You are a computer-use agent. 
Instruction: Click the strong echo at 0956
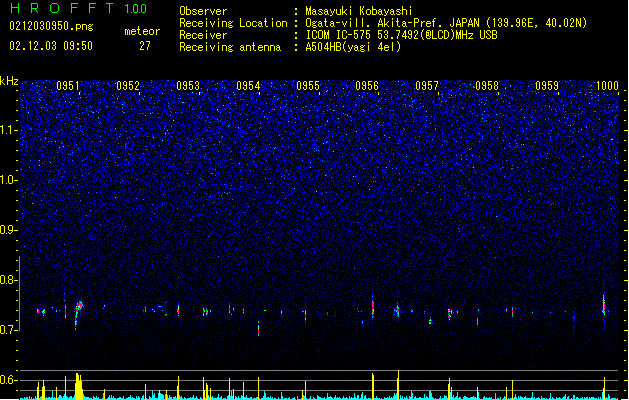click(373, 307)
